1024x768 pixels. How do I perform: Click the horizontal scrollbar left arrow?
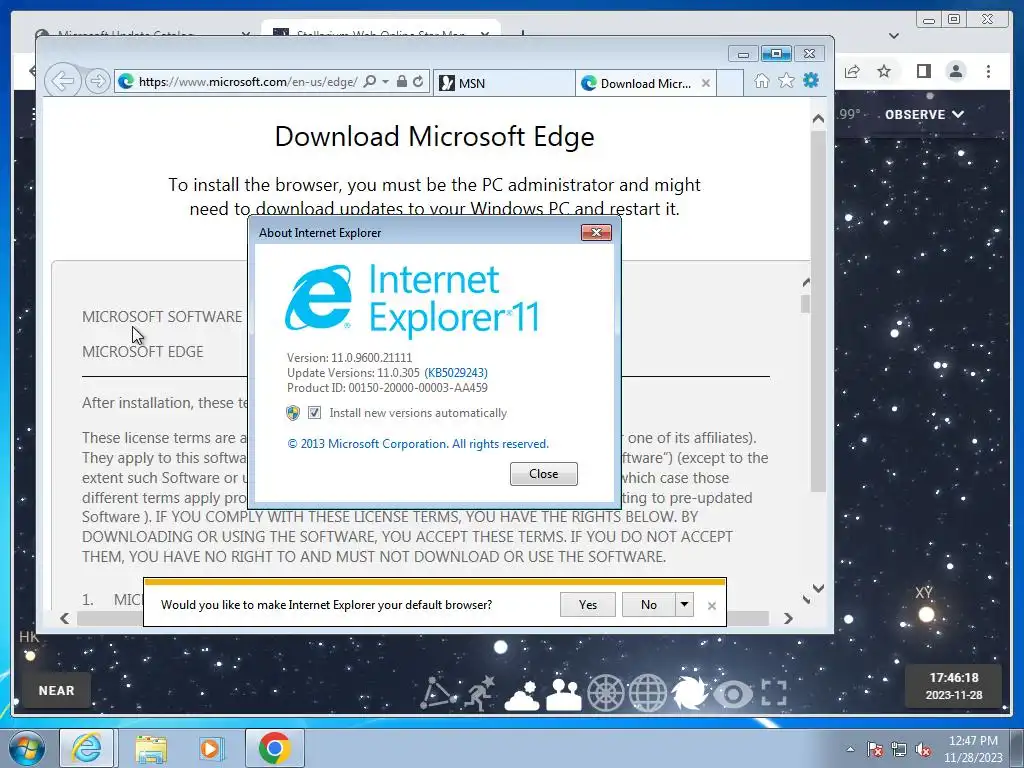65,618
